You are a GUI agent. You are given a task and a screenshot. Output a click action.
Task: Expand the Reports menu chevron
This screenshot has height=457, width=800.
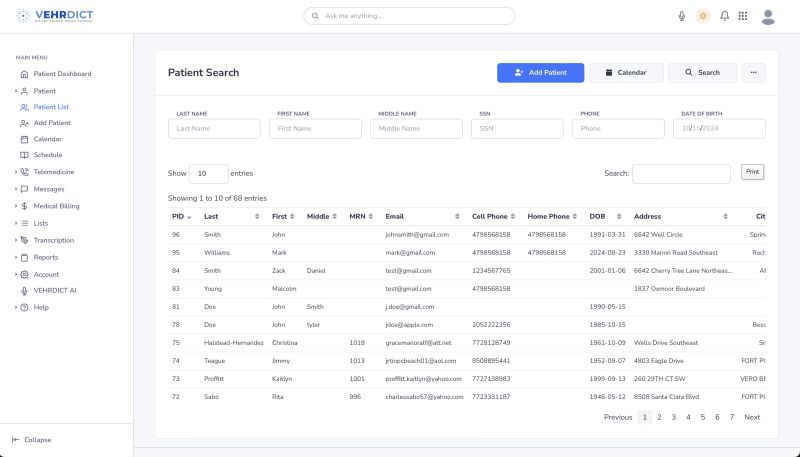[x=16, y=258]
